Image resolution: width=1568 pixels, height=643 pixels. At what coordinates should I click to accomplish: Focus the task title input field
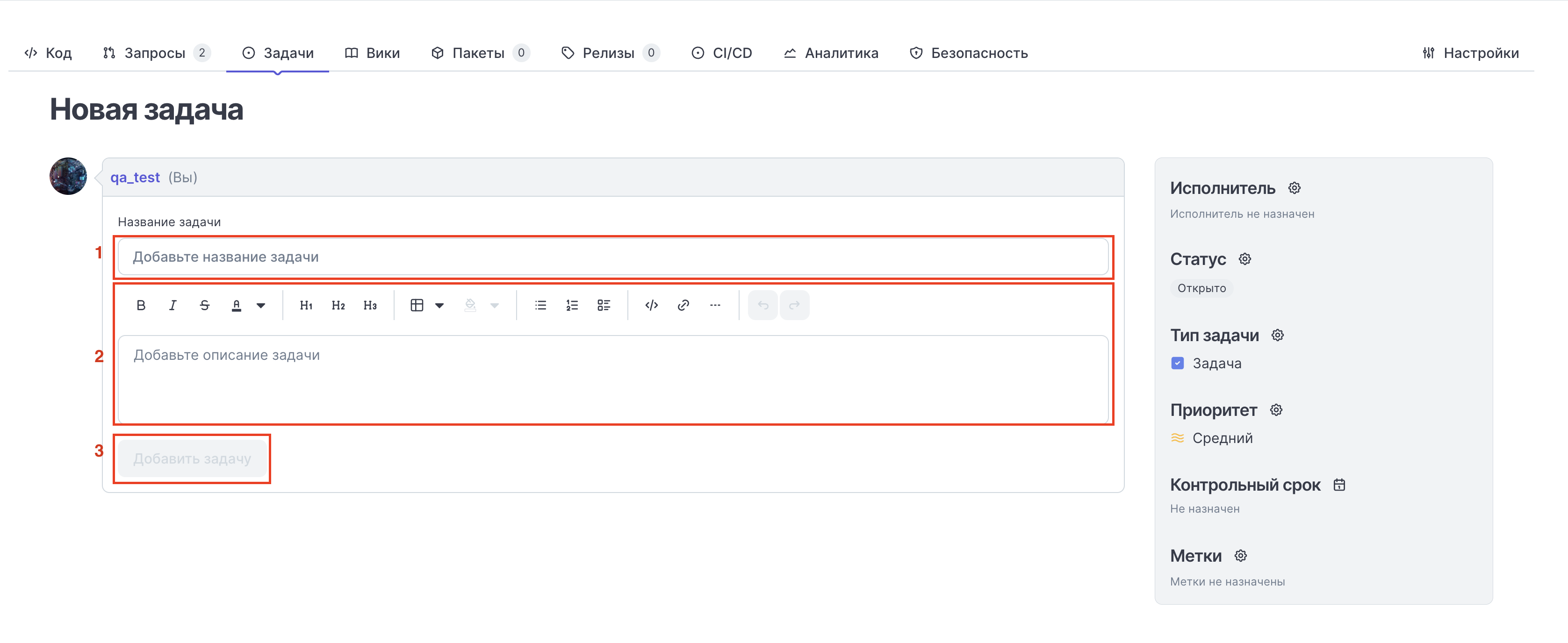[x=613, y=257]
